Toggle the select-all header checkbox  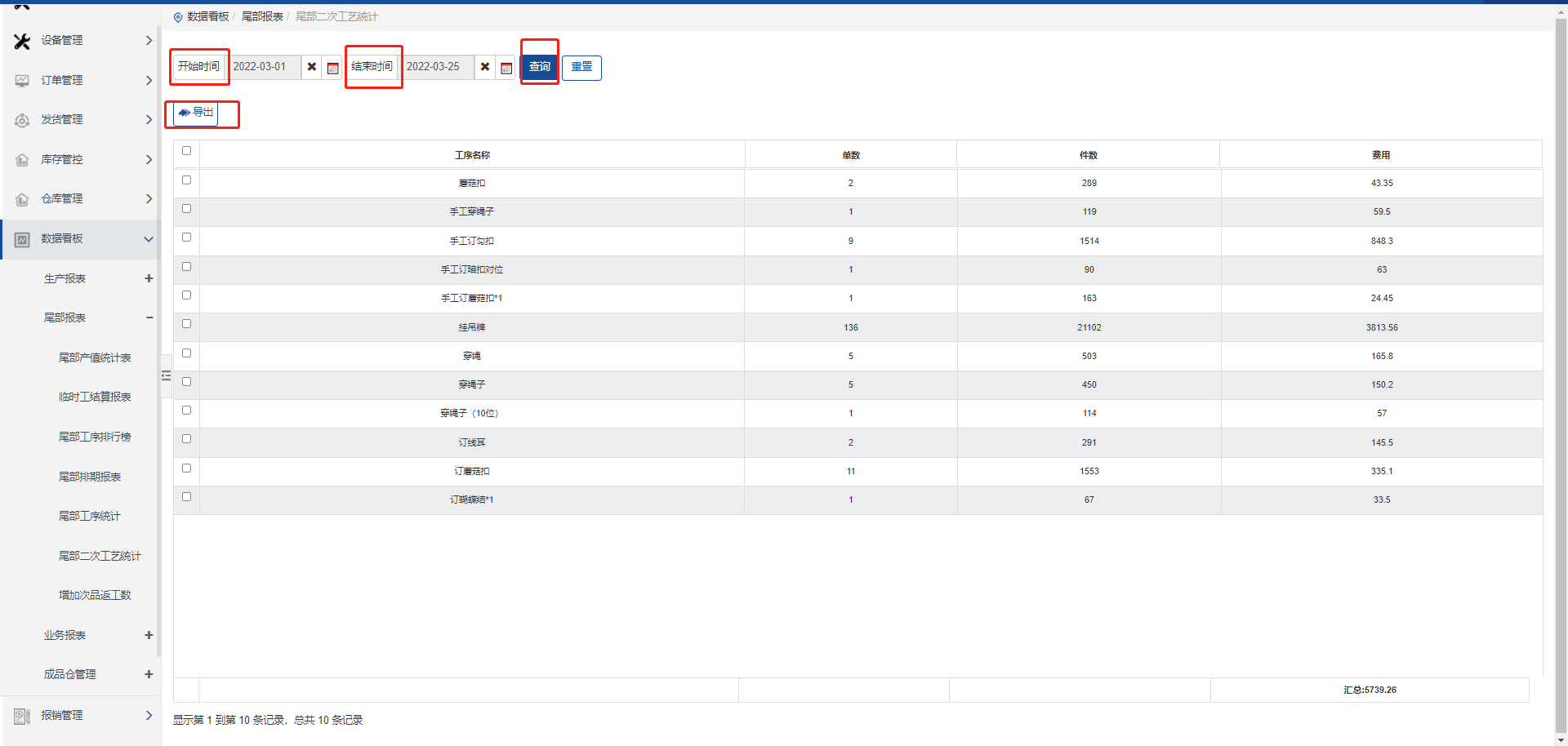186,151
